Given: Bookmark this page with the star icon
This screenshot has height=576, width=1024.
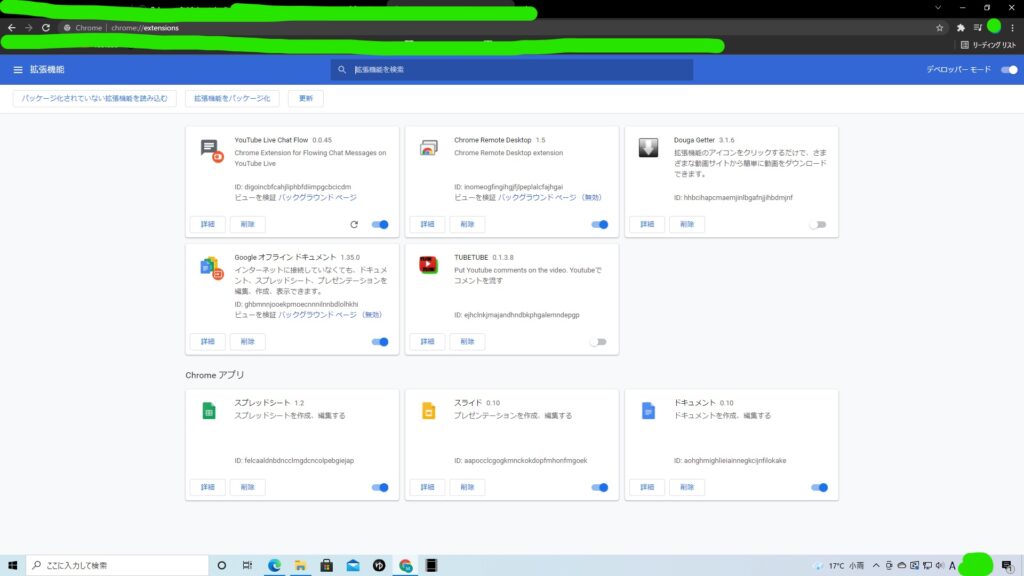Looking at the screenshot, I should coord(940,28).
